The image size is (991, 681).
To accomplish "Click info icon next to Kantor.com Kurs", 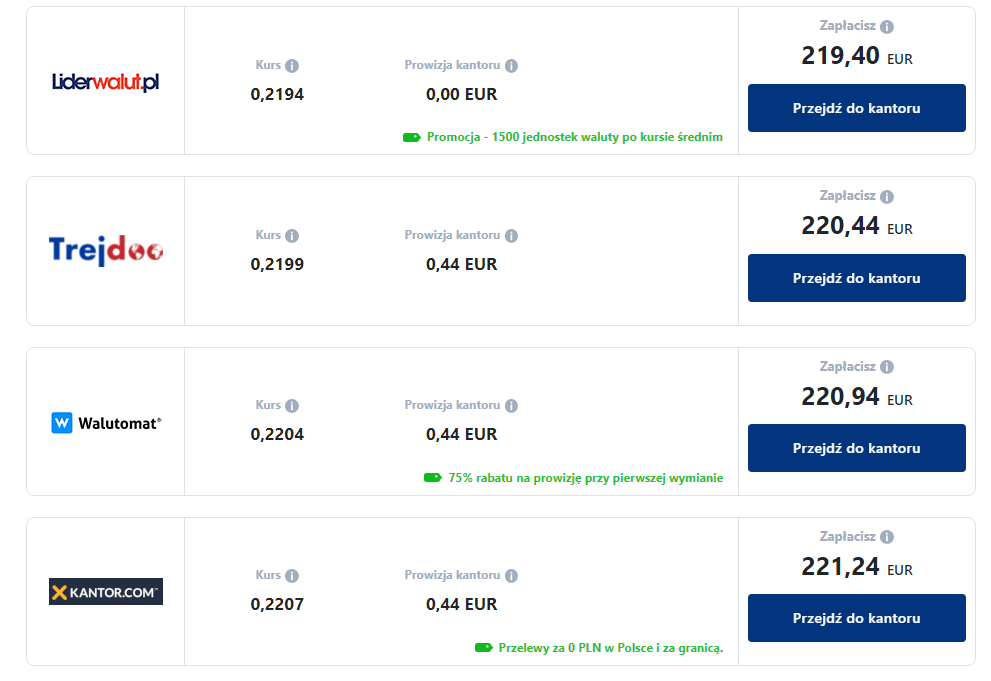I will pyautogui.click(x=292, y=576).
